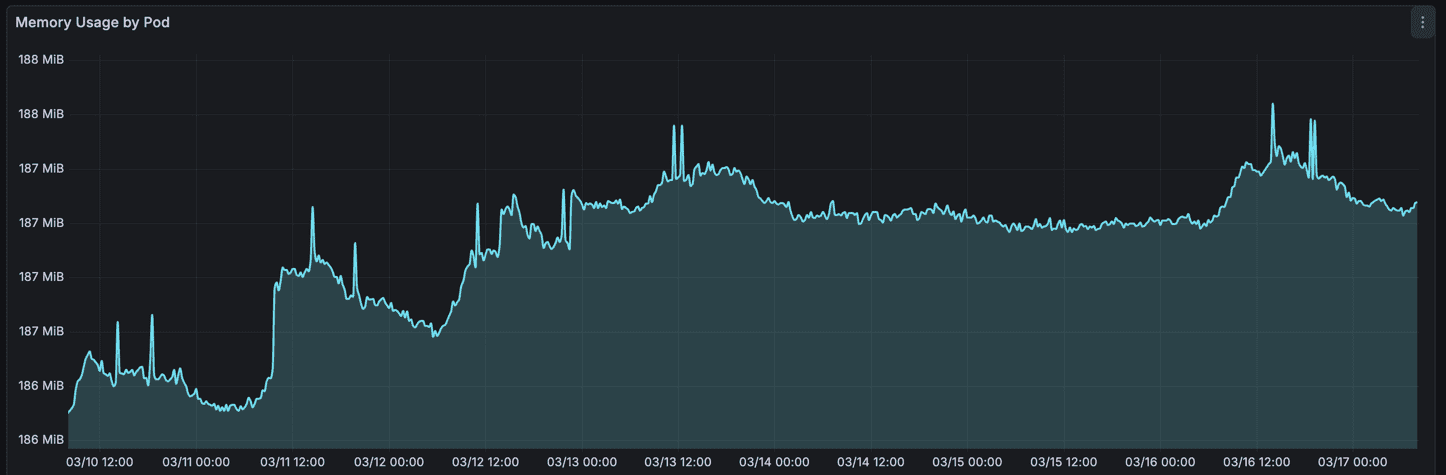This screenshot has width=1446, height=475.
Task: Select the 03/12 12:00 x-axis tick label
Action: tap(485, 462)
